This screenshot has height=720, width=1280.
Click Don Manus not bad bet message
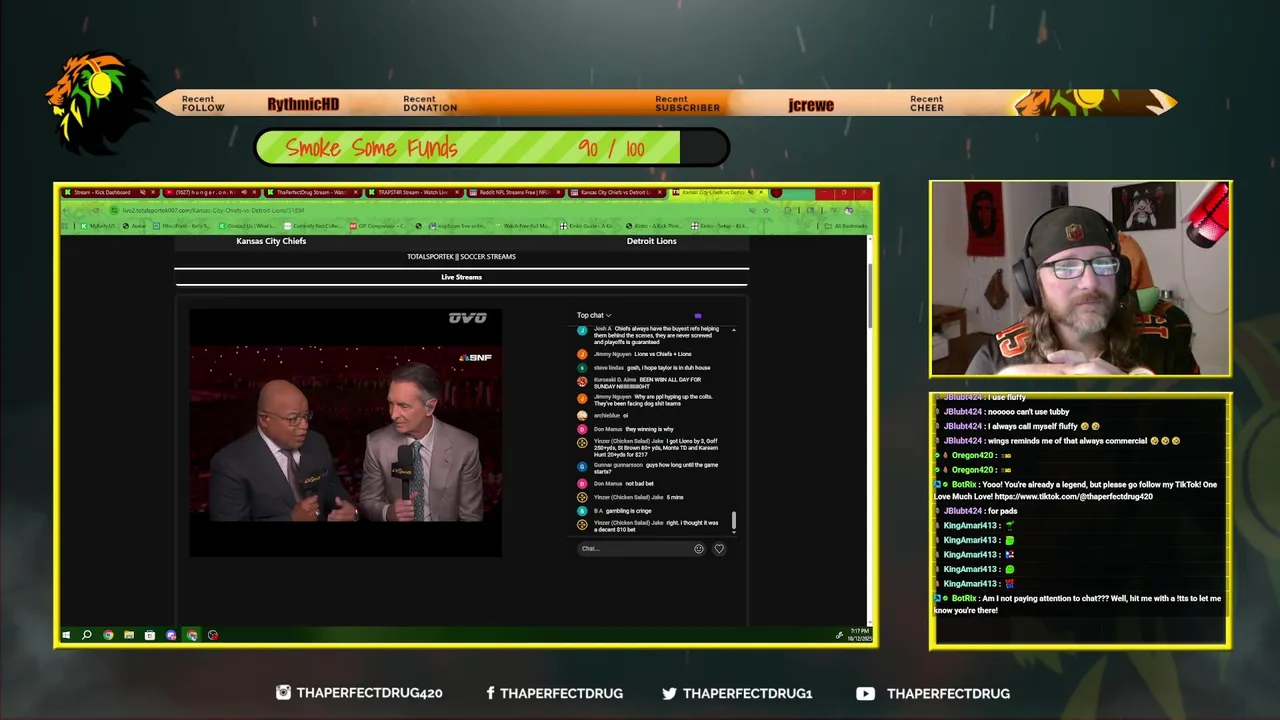coord(623,484)
